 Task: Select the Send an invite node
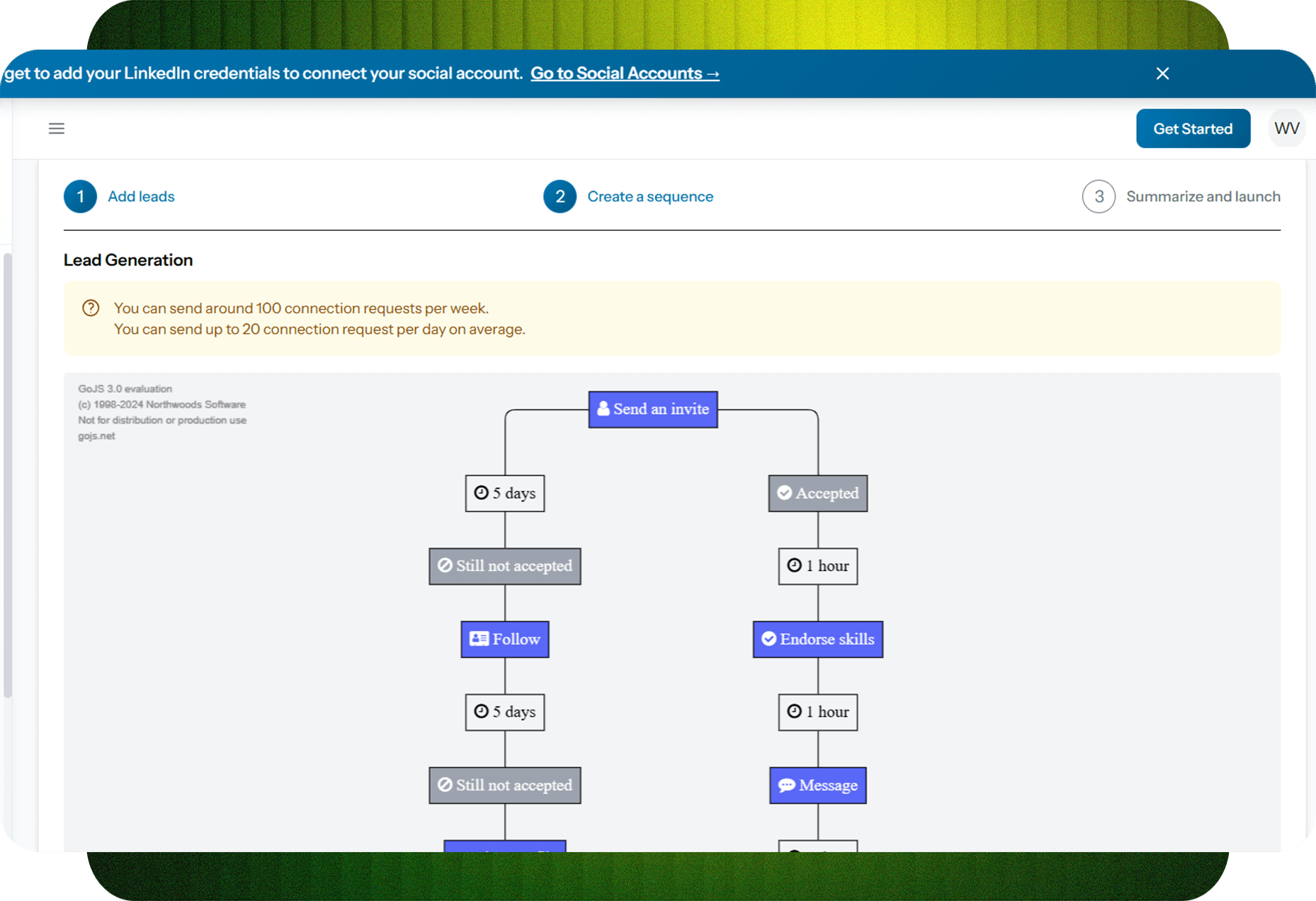tap(653, 409)
